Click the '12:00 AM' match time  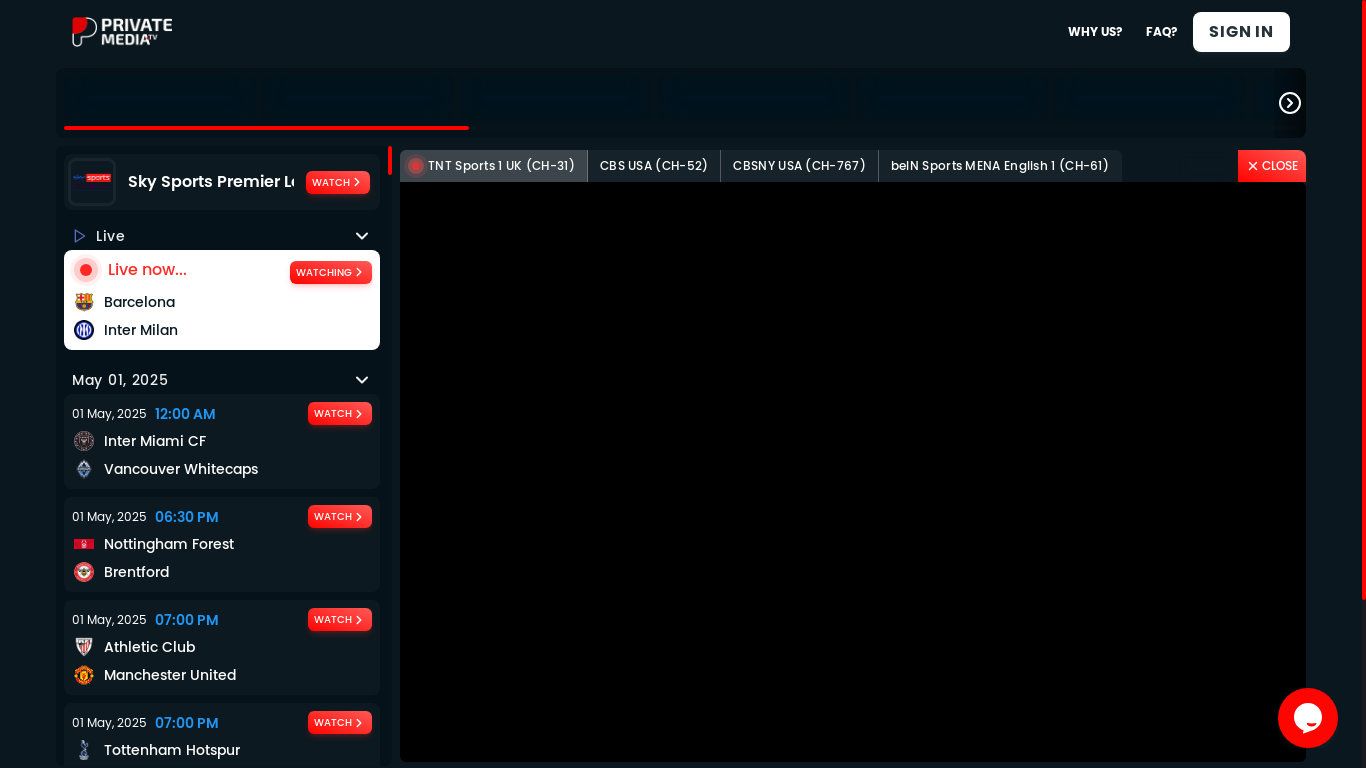pyautogui.click(x=185, y=414)
